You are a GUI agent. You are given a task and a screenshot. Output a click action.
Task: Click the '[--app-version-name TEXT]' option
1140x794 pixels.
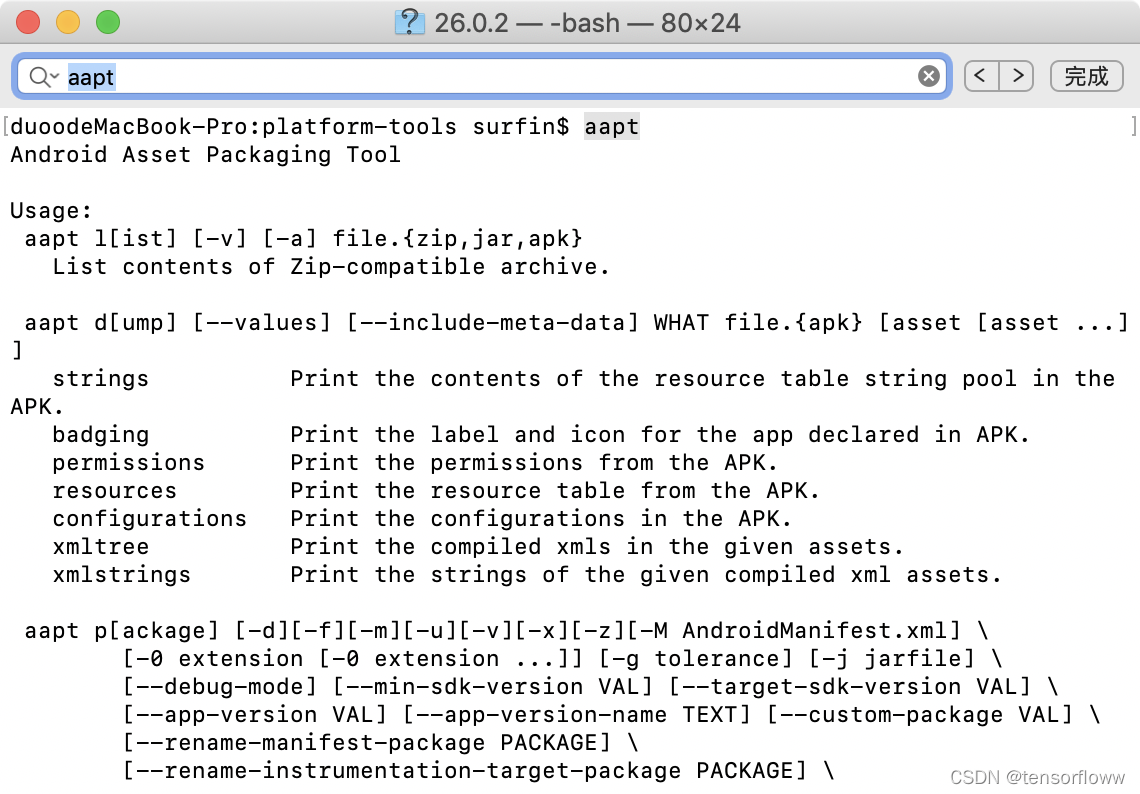576,715
